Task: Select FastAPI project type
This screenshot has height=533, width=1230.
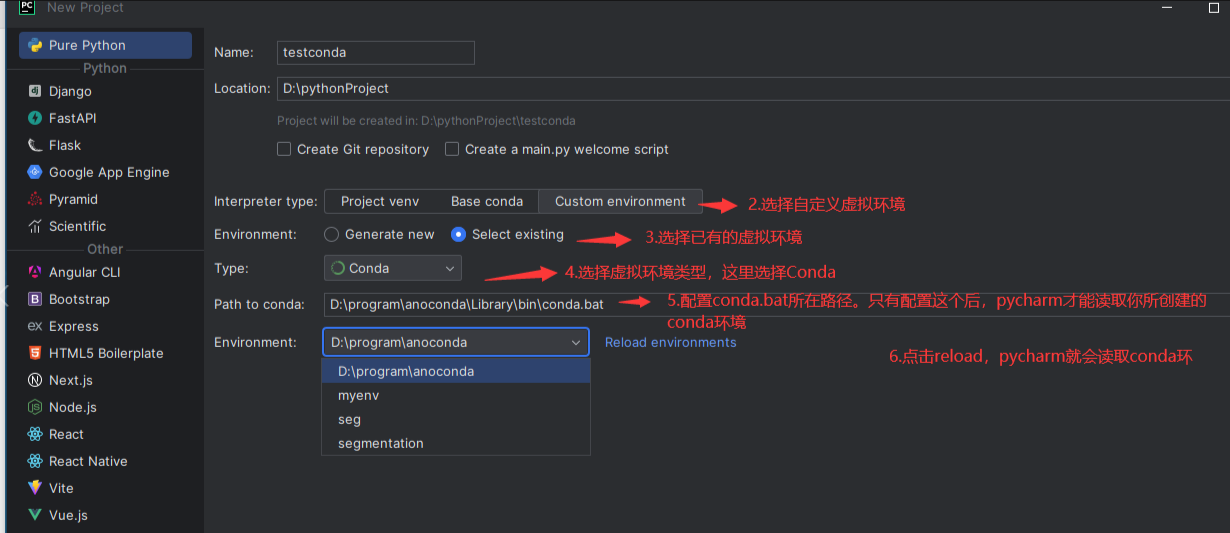Action: click(x=105, y=118)
